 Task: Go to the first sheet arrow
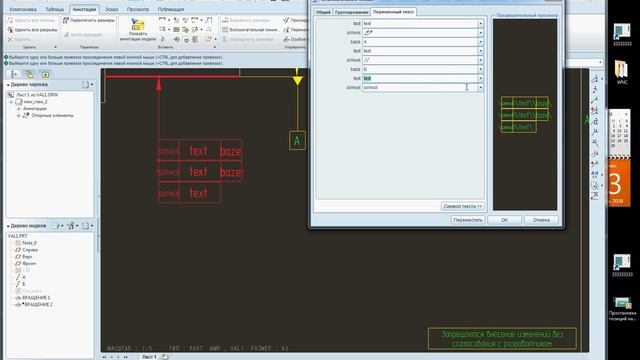coord(104,357)
